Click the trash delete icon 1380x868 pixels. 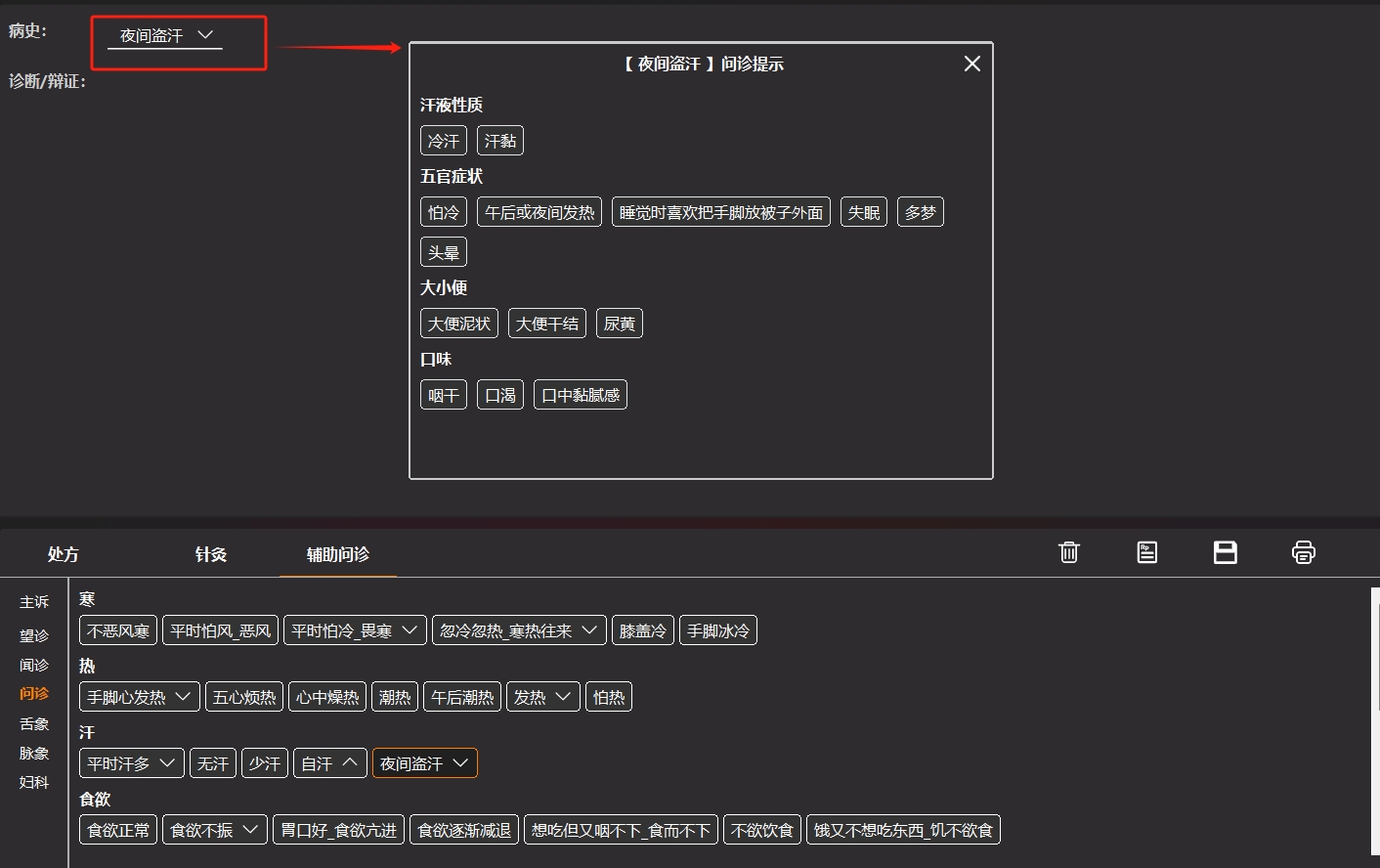pos(1068,552)
